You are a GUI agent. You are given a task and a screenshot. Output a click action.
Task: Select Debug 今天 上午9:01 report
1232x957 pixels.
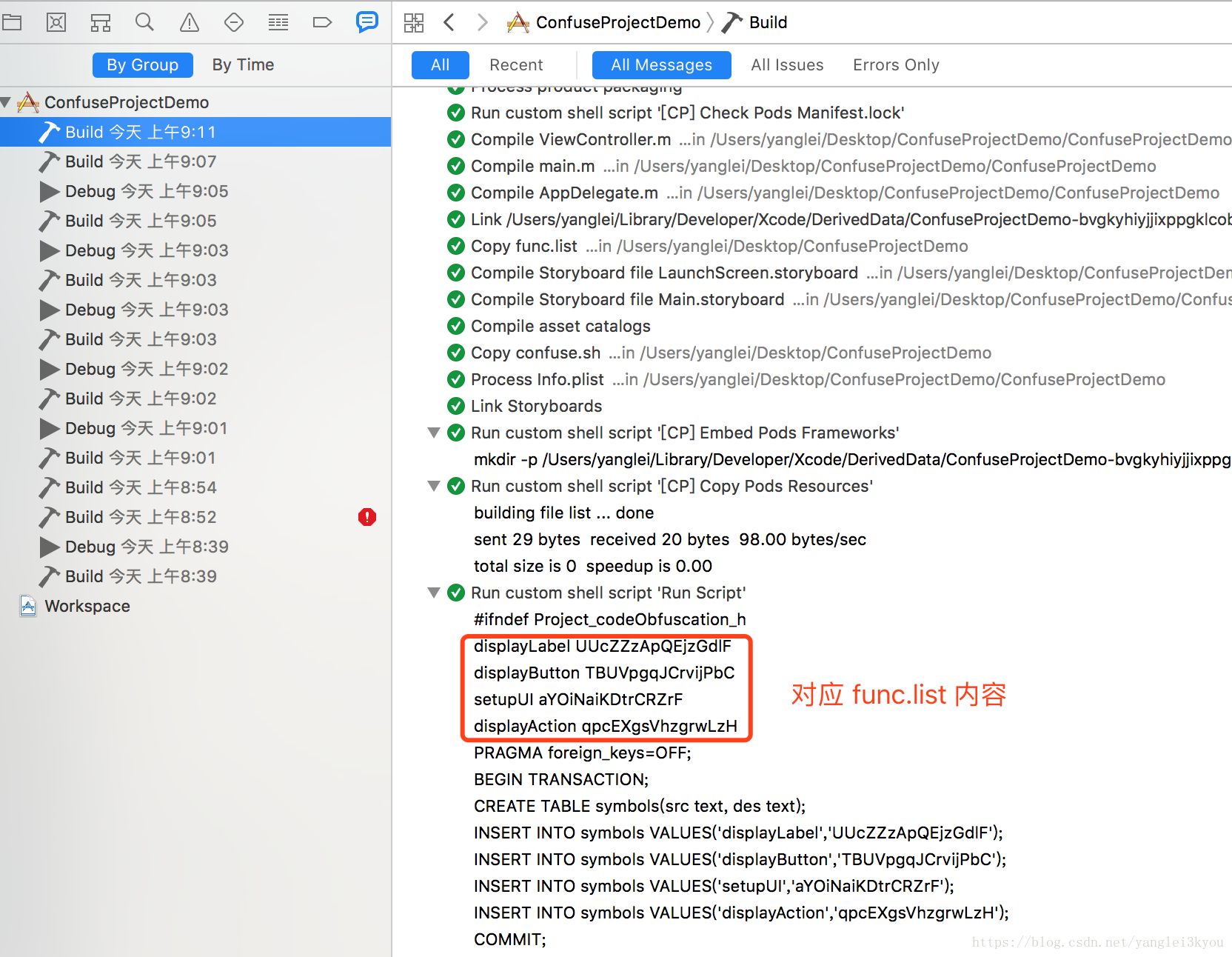[x=195, y=428]
